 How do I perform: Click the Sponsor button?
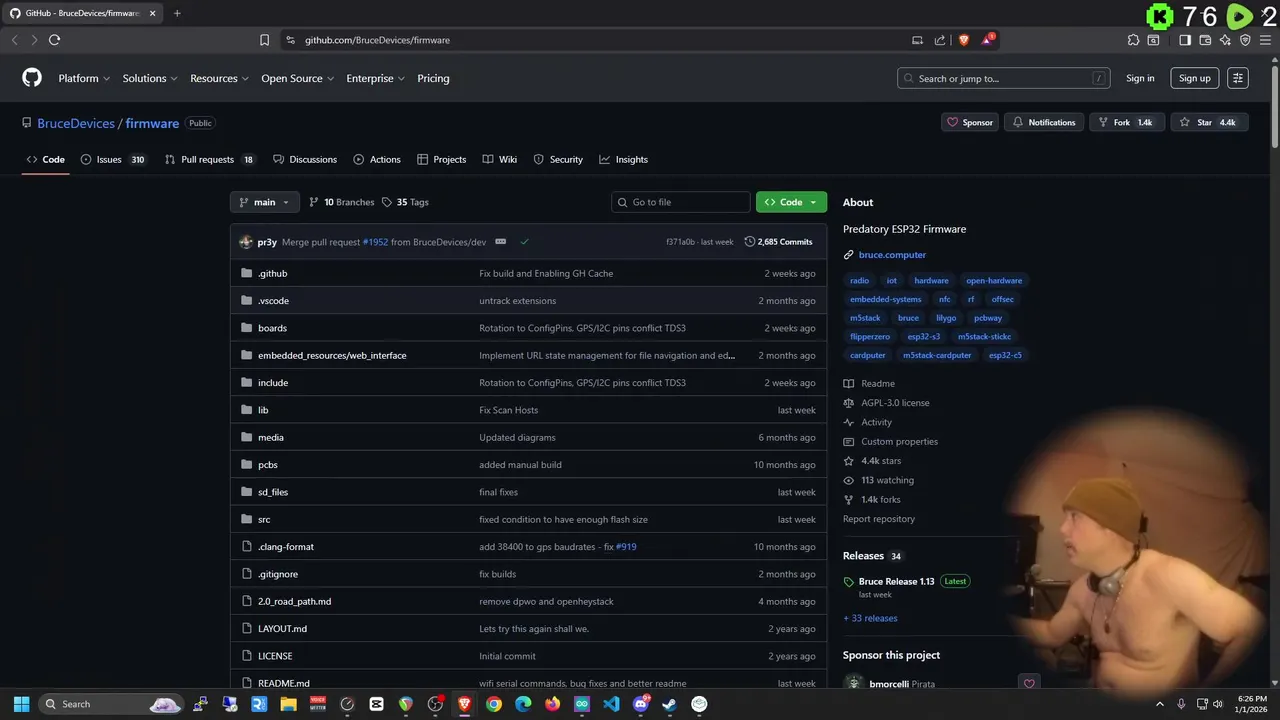(969, 122)
